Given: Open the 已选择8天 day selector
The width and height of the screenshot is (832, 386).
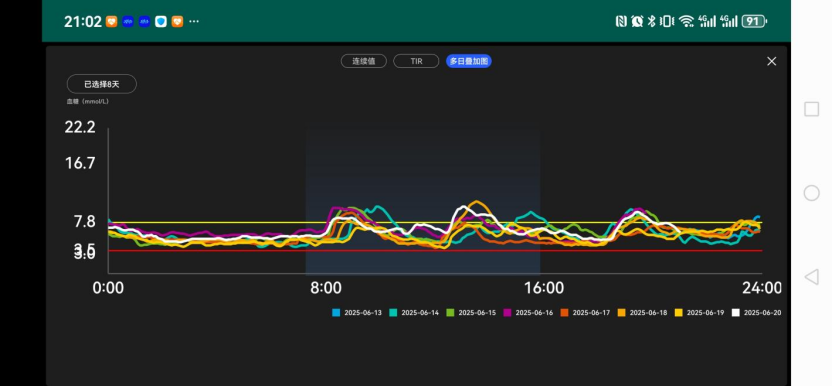Looking at the screenshot, I should (102, 84).
